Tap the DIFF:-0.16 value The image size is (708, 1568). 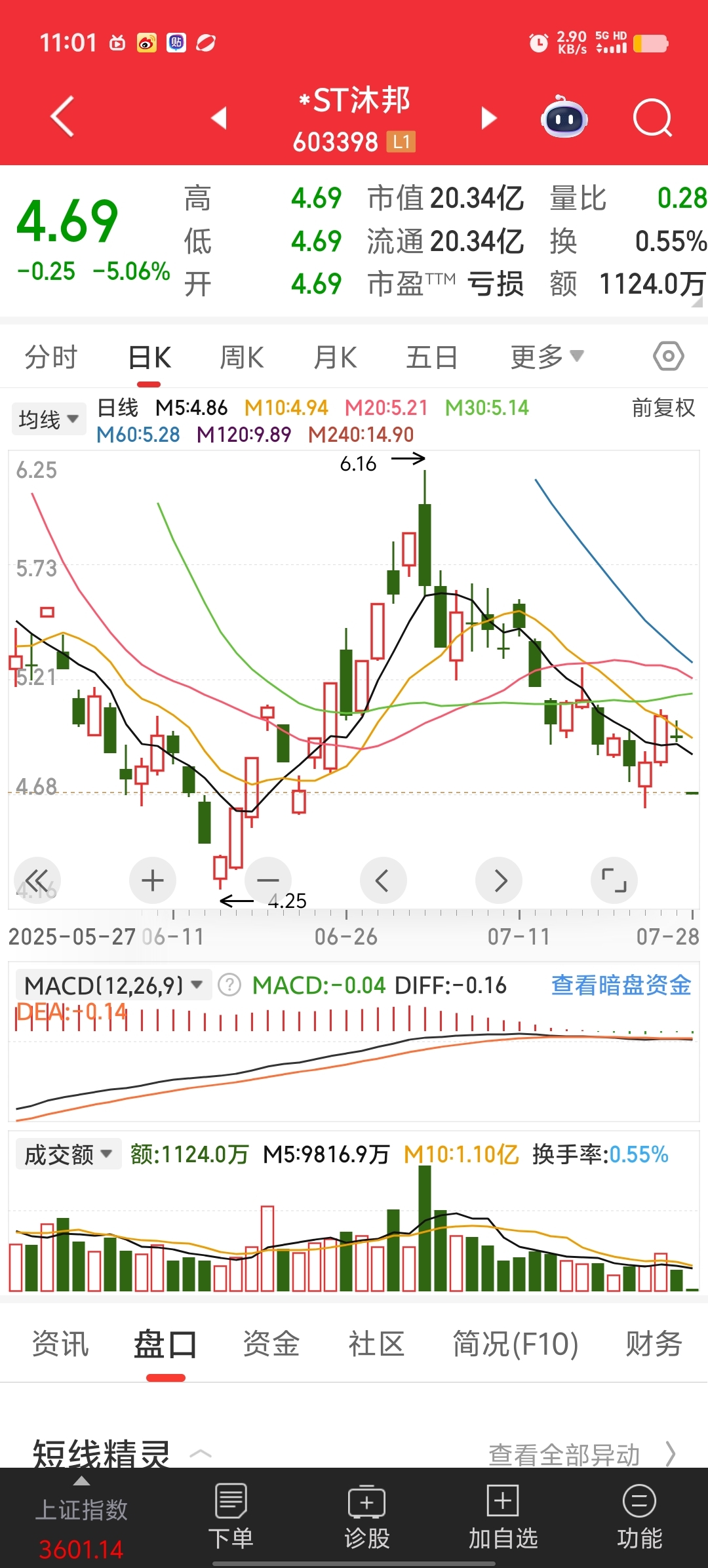(451, 985)
